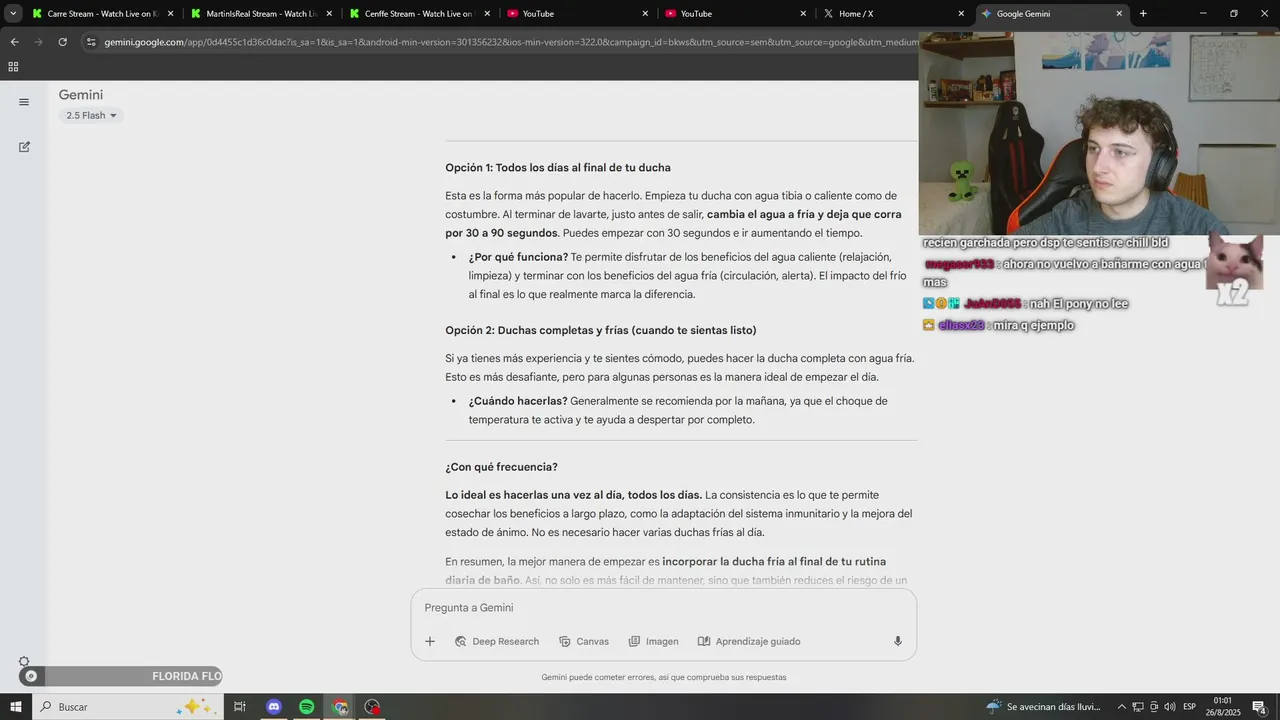Start a new chat with the edit icon
This screenshot has height=720, width=1280.
point(24,147)
